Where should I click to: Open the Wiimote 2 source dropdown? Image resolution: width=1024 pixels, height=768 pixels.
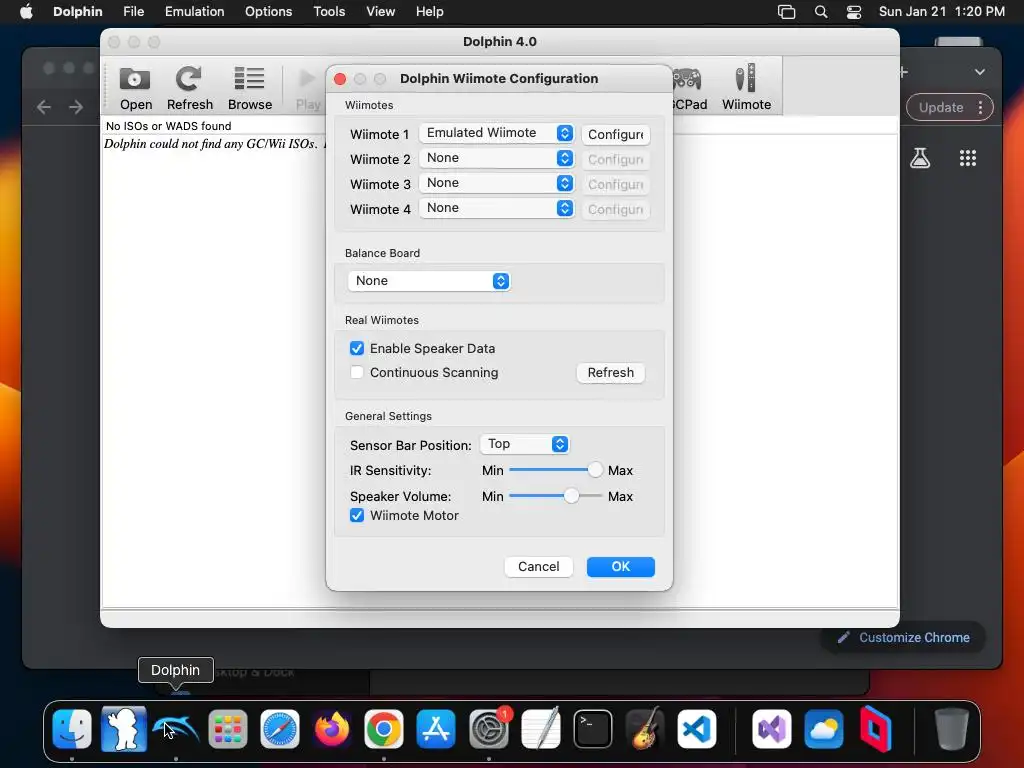click(x=496, y=157)
